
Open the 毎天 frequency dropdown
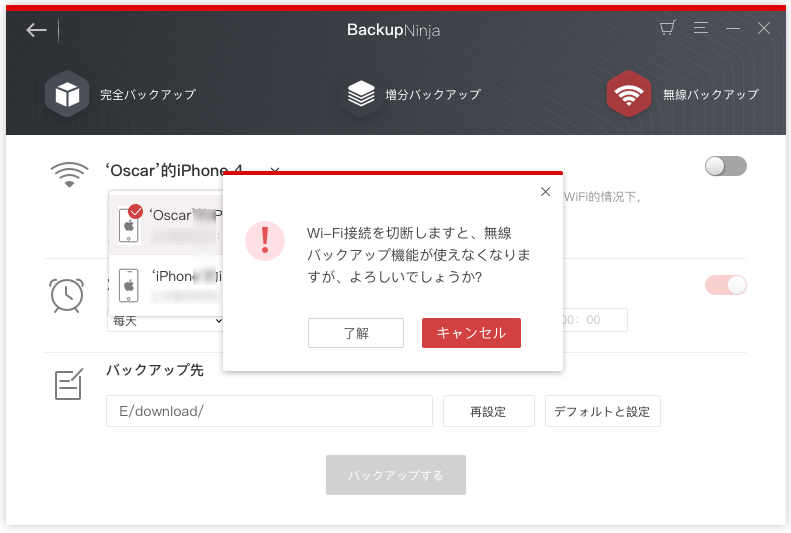pyautogui.click(x=165, y=321)
